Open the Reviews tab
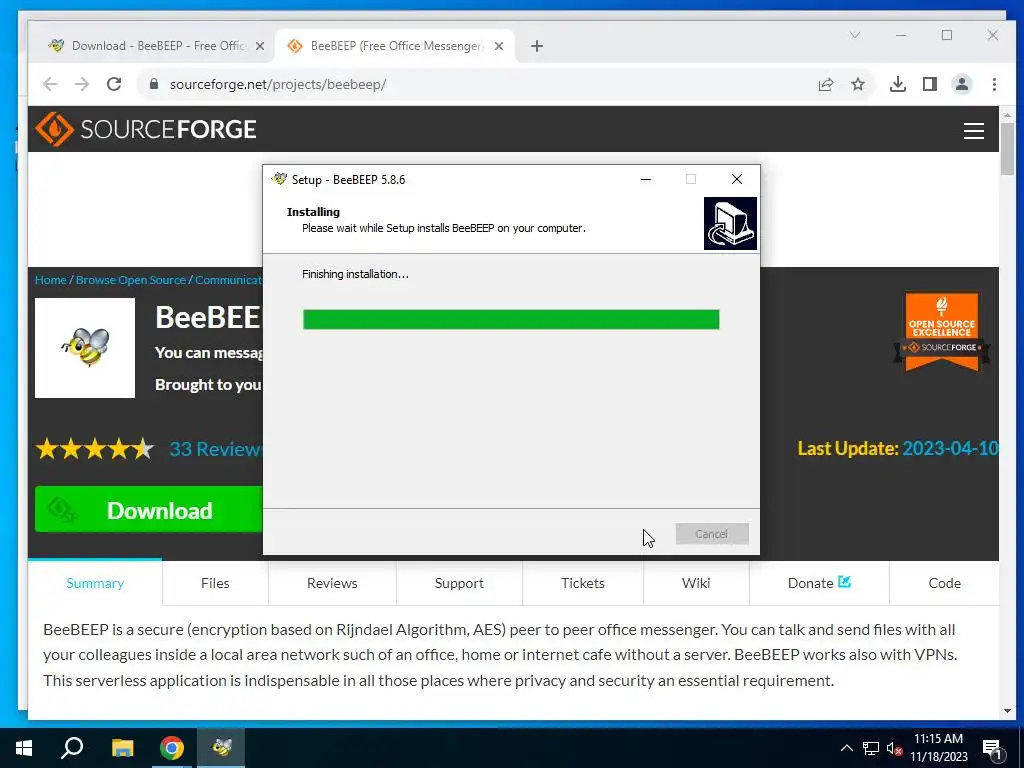 pos(332,583)
